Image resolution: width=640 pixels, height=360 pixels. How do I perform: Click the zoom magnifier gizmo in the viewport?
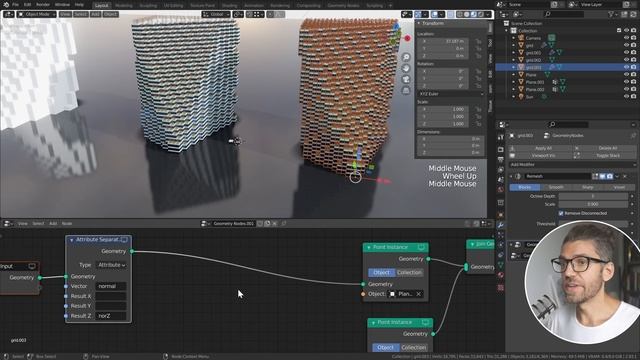click(406, 57)
